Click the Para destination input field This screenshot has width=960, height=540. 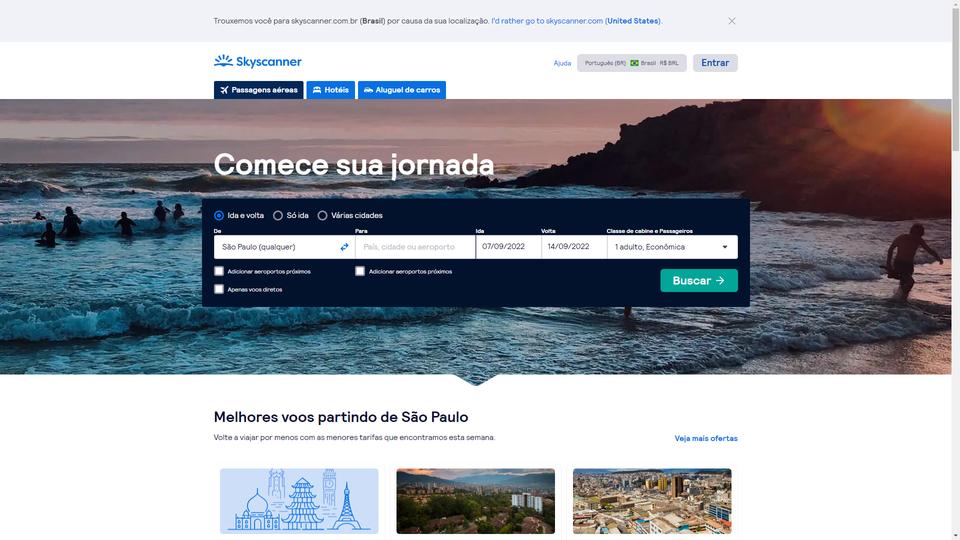coord(415,247)
